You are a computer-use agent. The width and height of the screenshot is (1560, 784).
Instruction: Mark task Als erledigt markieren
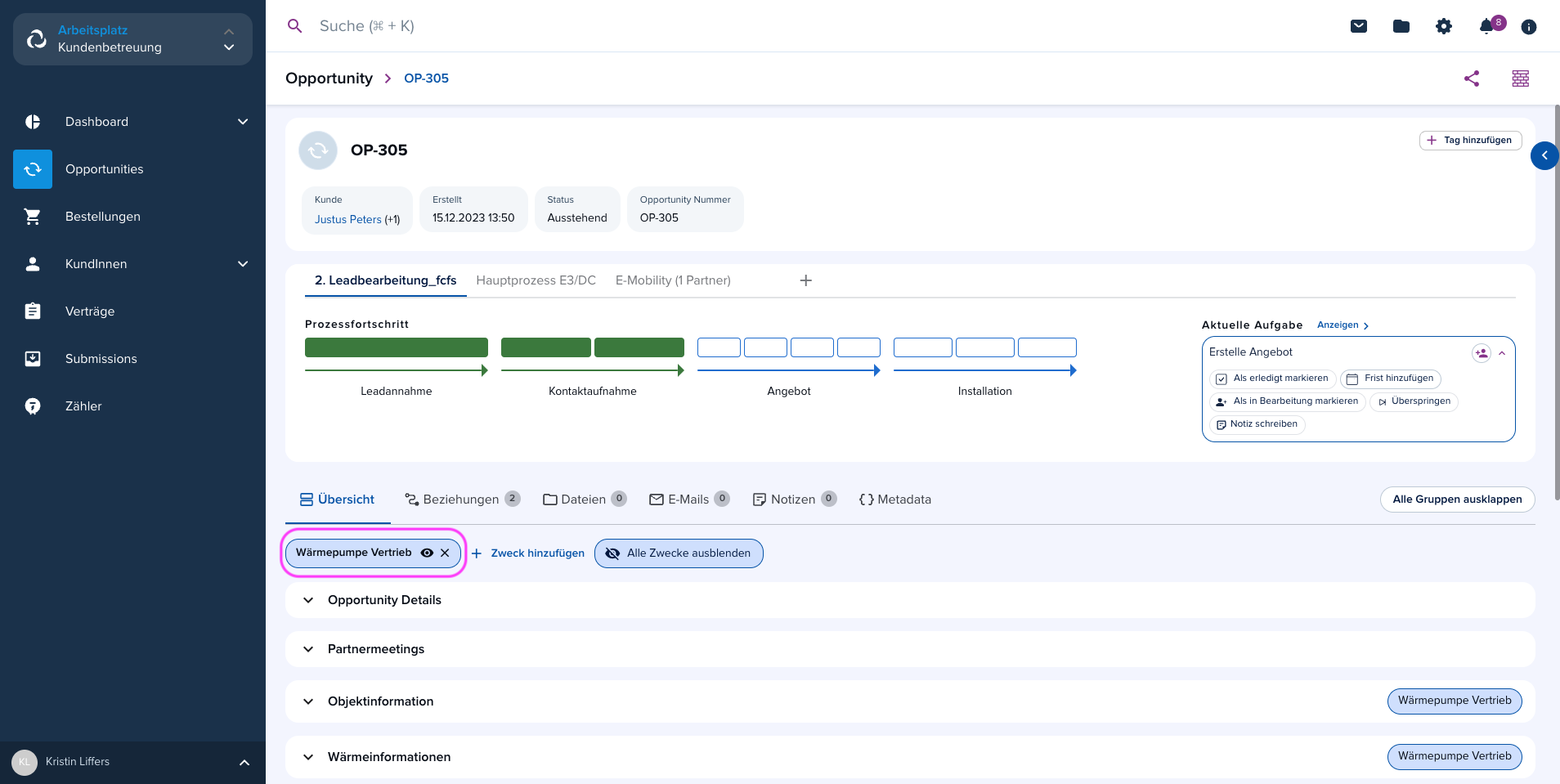point(1272,379)
